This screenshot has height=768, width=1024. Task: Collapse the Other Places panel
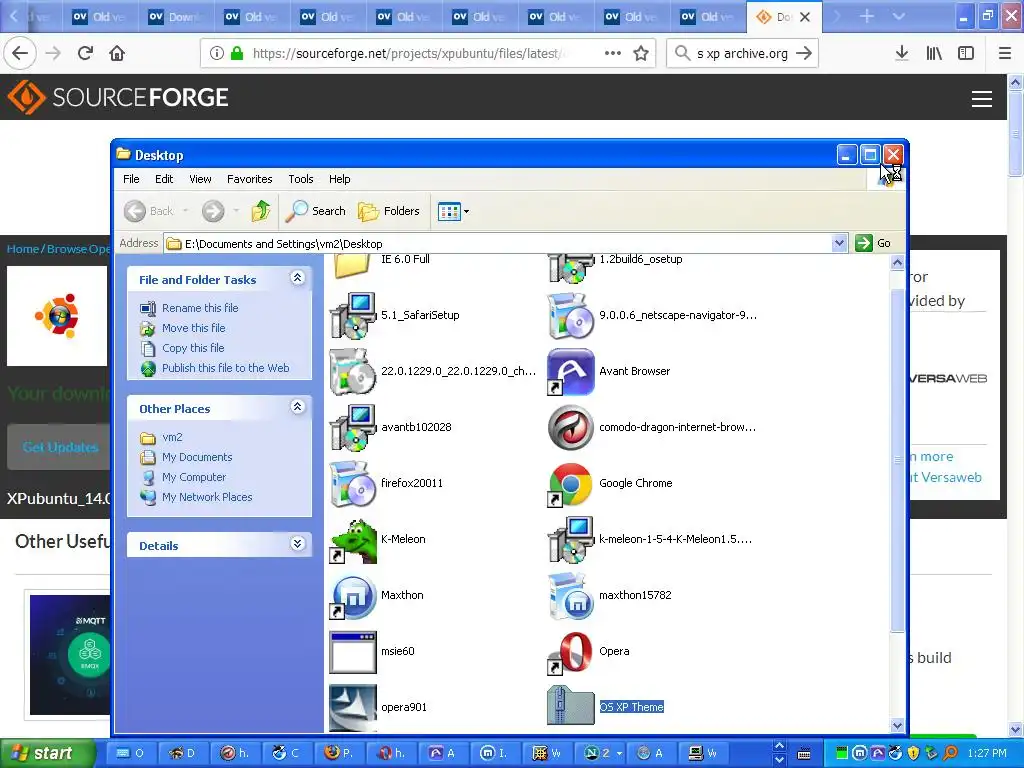point(297,408)
